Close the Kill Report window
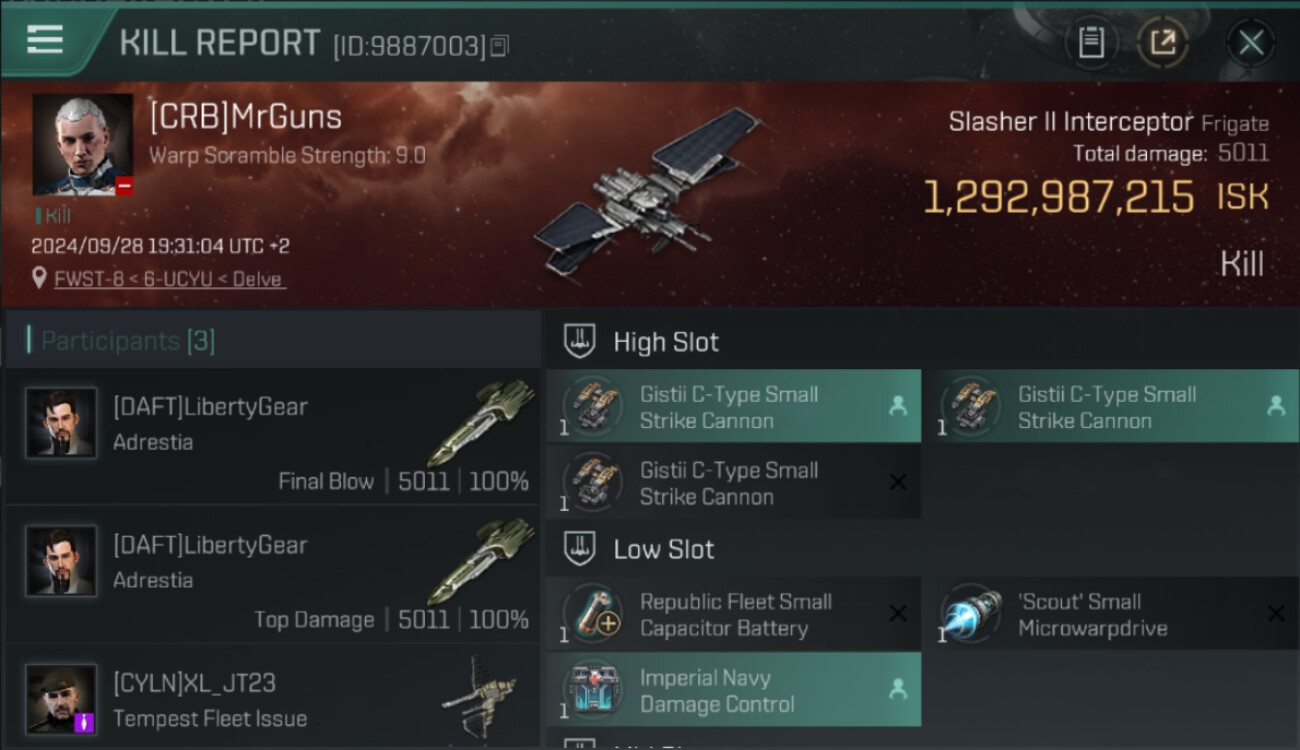 (1251, 42)
